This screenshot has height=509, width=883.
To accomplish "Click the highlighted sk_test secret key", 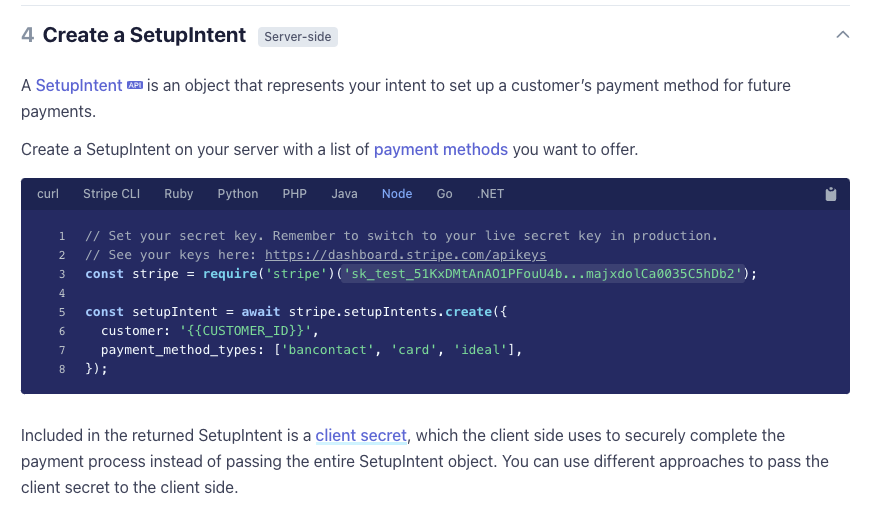I will pos(543,274).
